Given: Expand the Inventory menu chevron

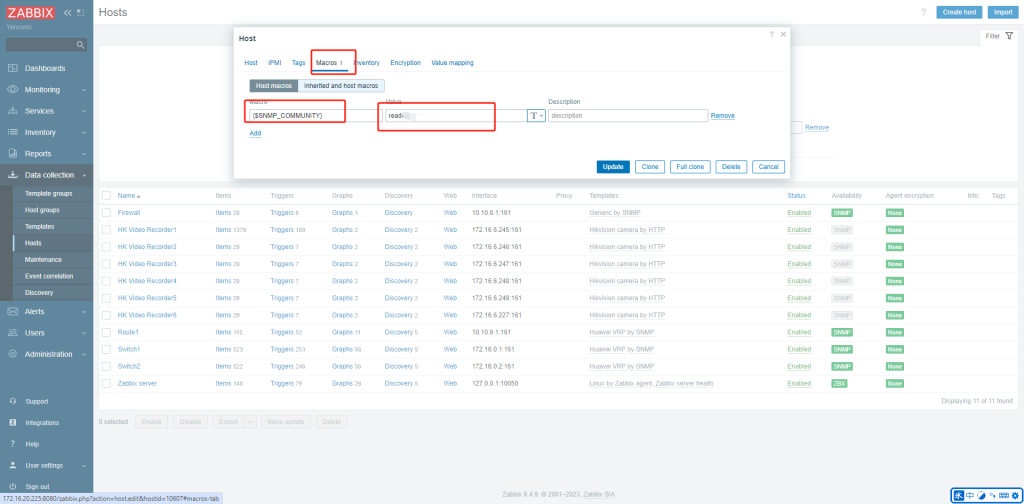Looking at the screenshot, I should [x=84, y=133].
